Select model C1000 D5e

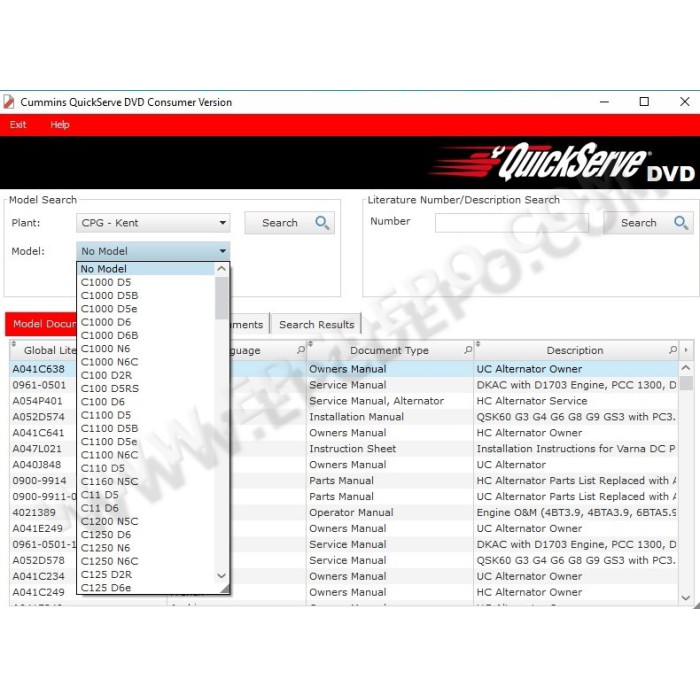click(x=146, y=309)
